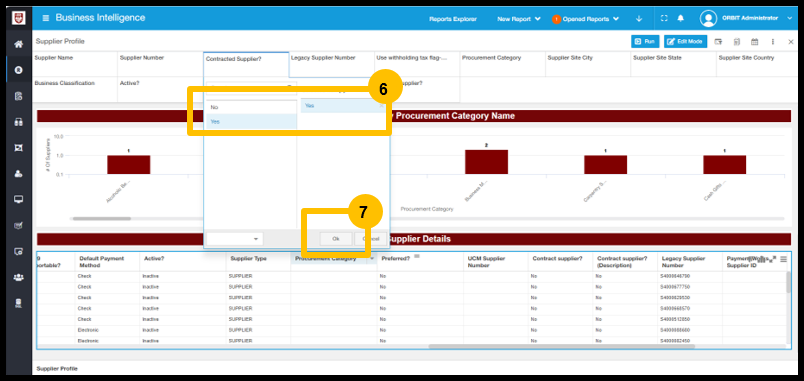Open the notifications bell

[x=680, y=18]
